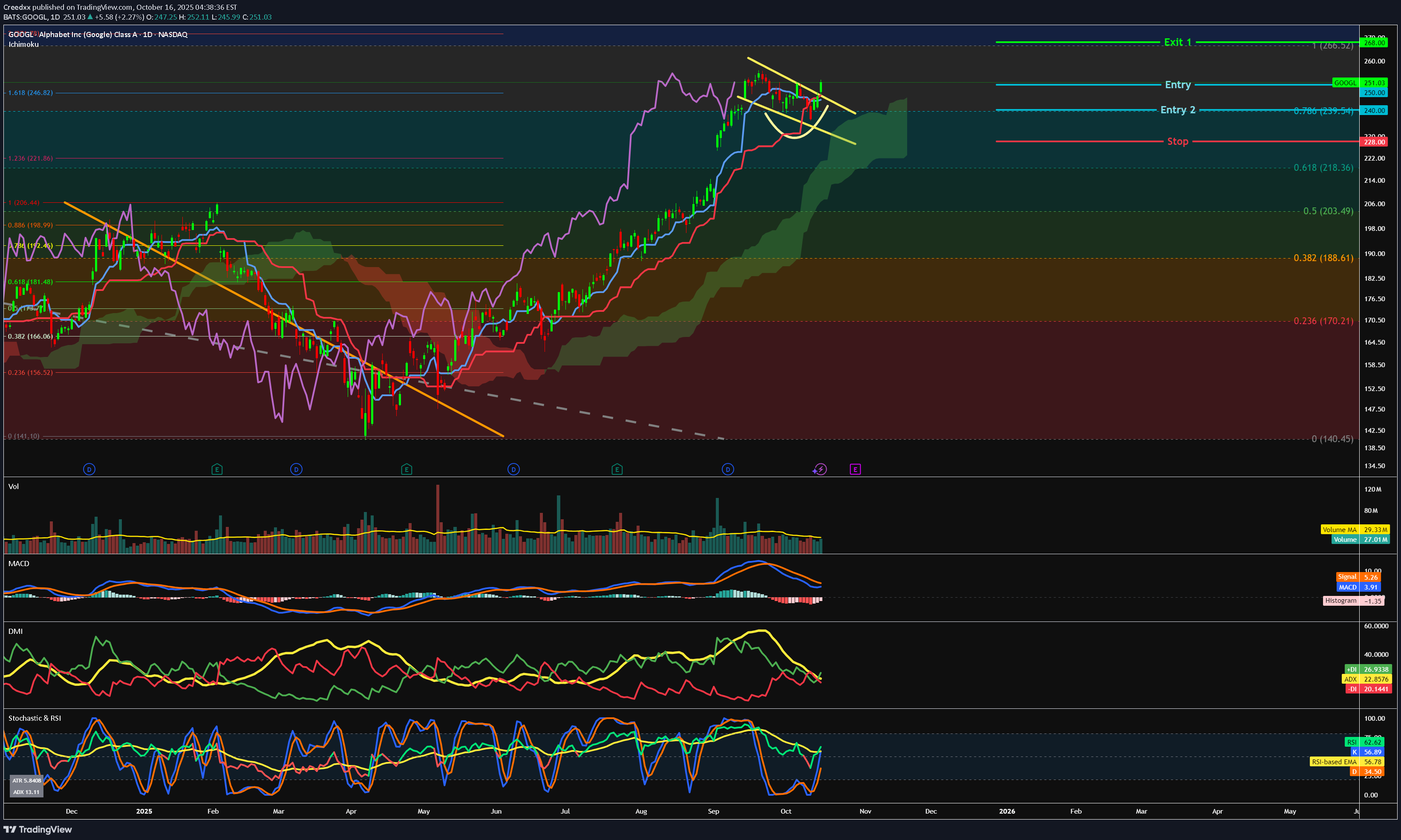Click the Volume MA value label
Image resolution: width=1401 pixels, height=840 pixels.
point(1354,530)
